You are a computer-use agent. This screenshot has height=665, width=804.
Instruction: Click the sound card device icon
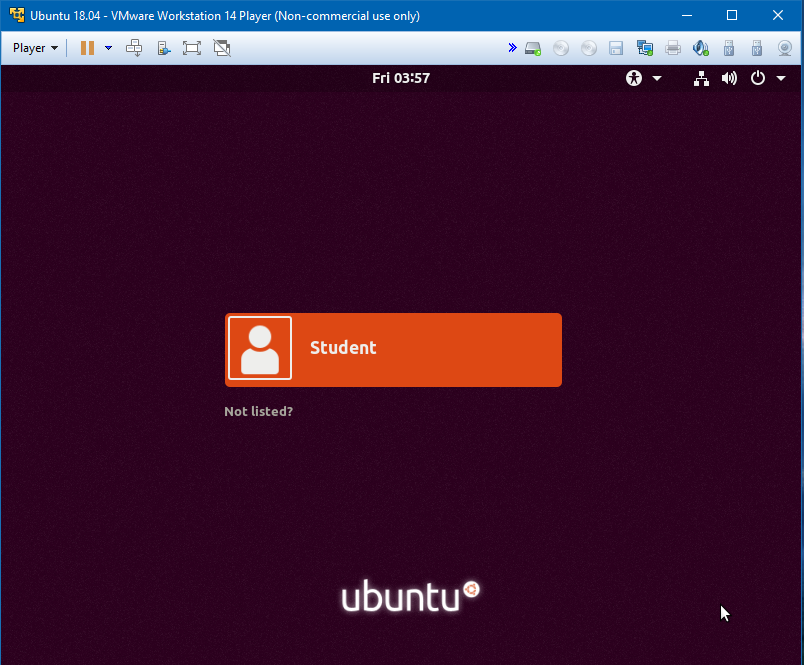701,48
